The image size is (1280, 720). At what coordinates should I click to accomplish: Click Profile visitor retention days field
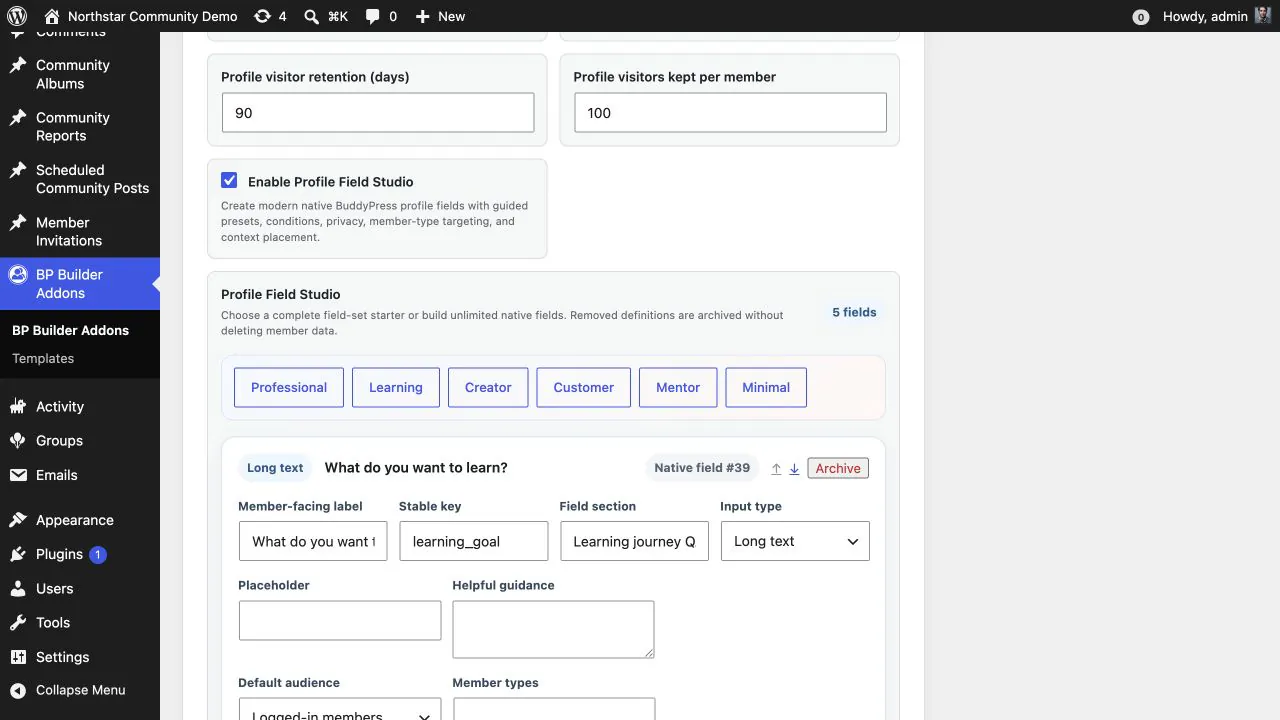click(x=378, y=113)
